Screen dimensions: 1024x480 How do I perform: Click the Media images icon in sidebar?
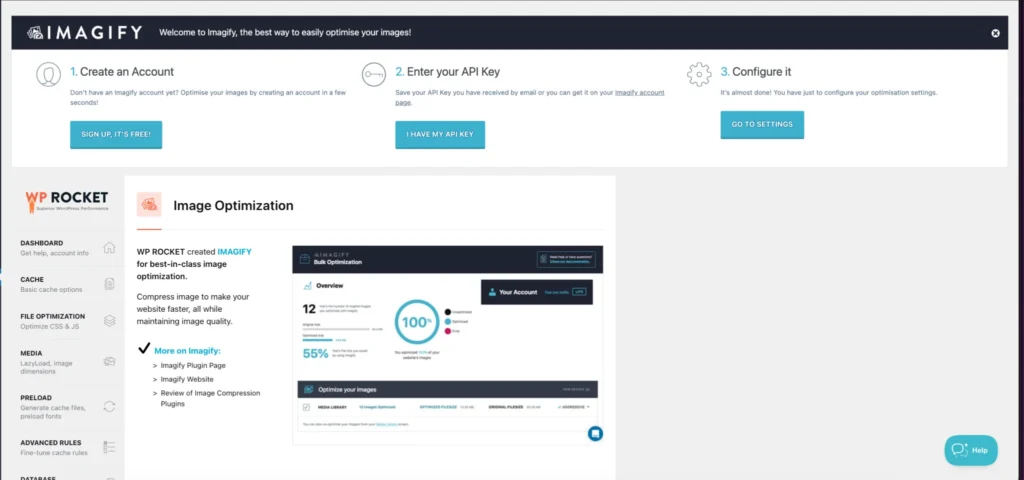pyautogui.click(x=109, y=358)
